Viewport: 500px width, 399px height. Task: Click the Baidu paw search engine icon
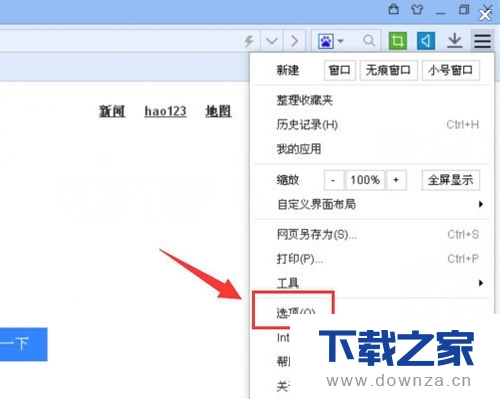[326, 41]
